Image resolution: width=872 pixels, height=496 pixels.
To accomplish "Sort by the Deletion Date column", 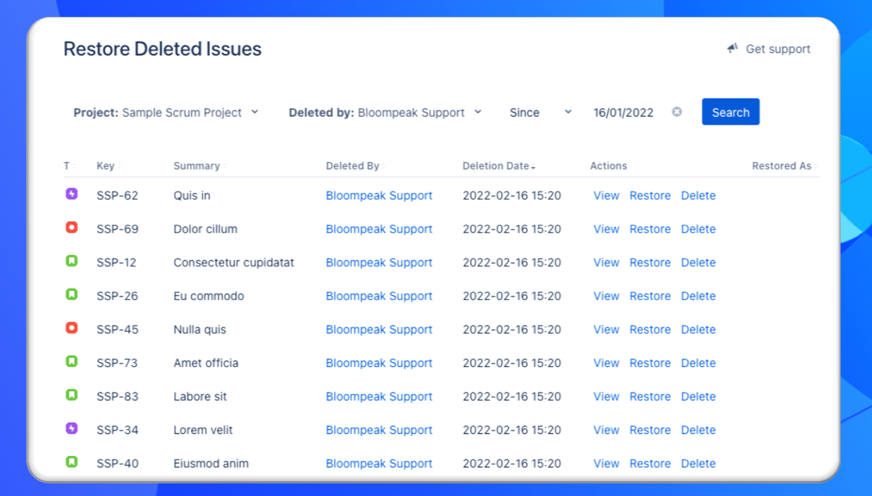I will (x=498, y=166).
